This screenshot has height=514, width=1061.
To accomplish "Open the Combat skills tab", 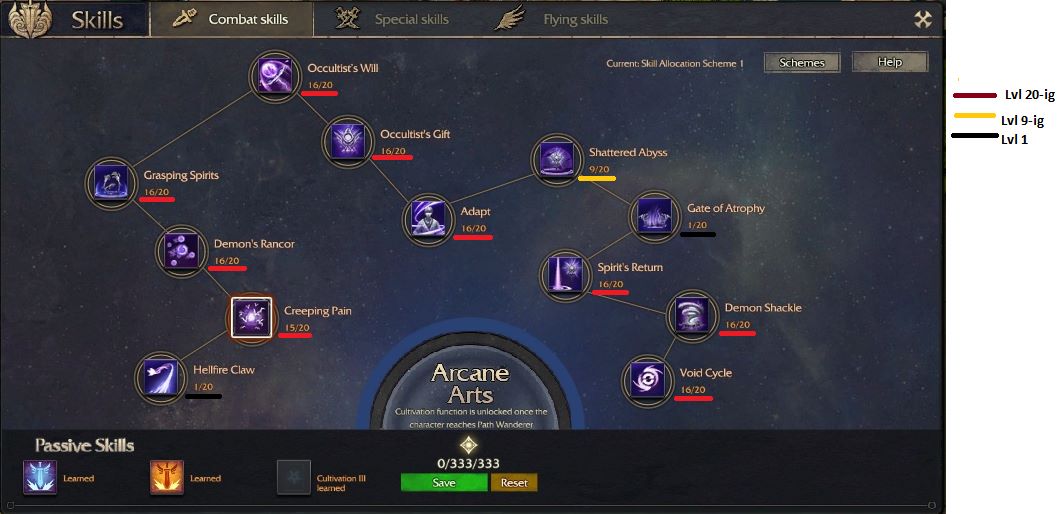I will (x=231, y=20).
